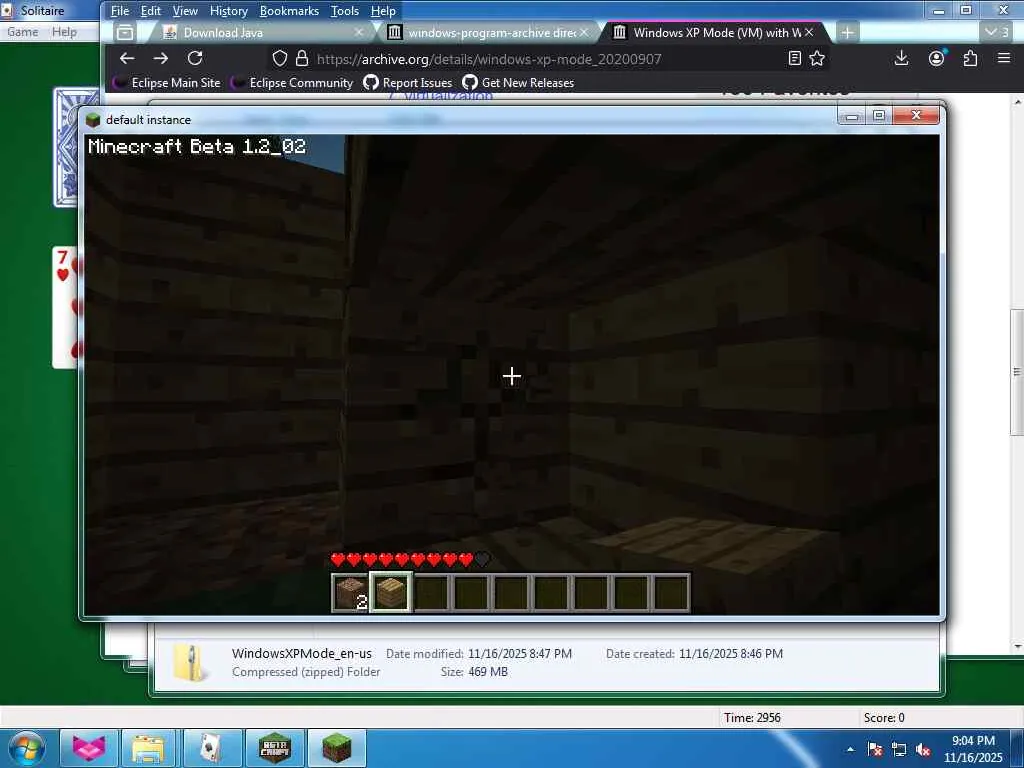Close the Windows XP Mode tab

tap(809, 32)
